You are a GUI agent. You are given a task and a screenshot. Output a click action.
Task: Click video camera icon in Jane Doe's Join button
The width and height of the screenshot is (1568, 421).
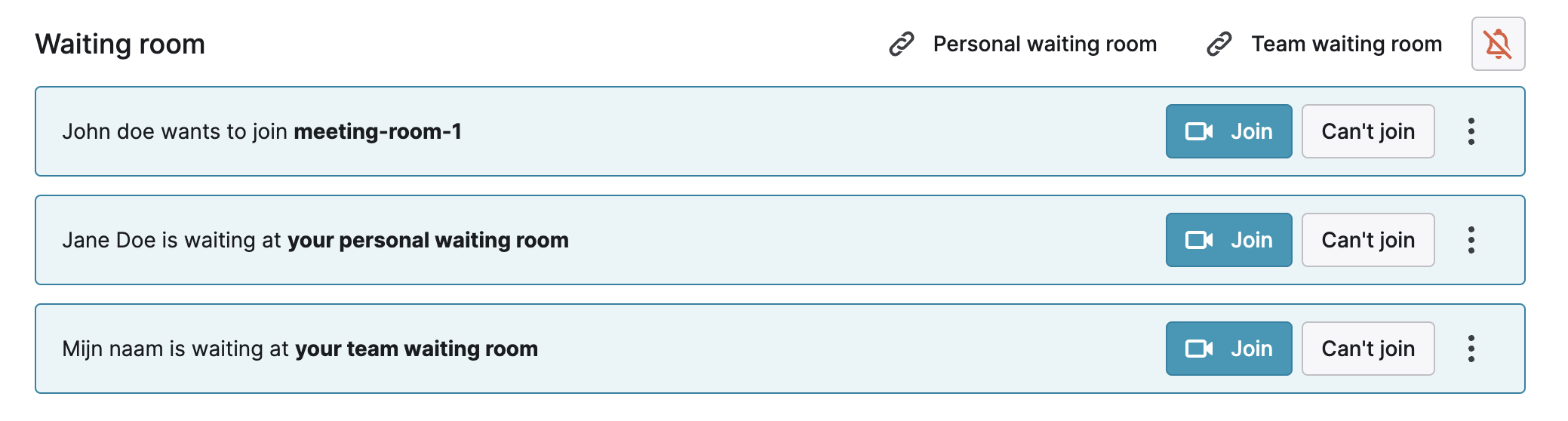[1199, 240]
